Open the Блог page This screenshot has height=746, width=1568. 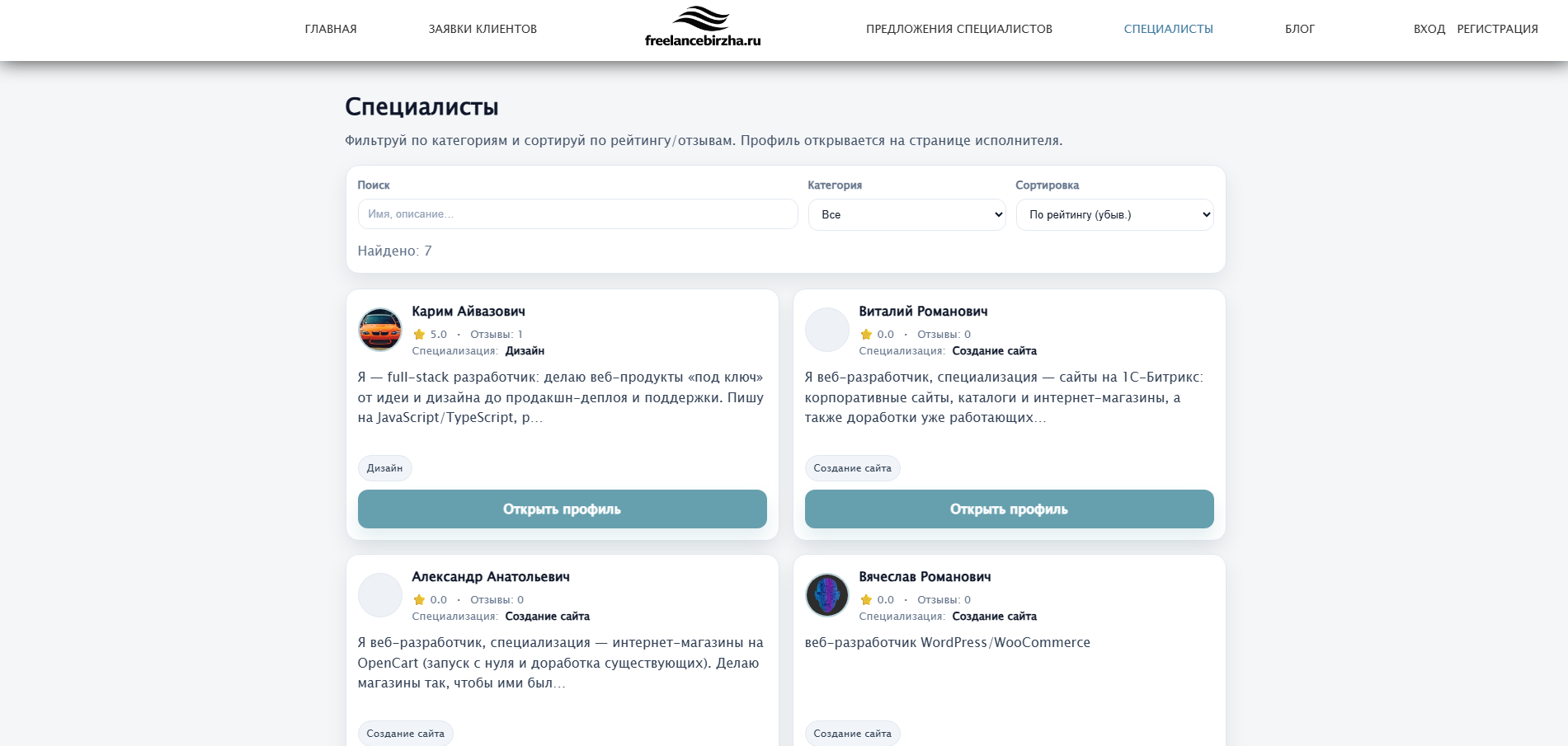click(x=1299, y=29)
